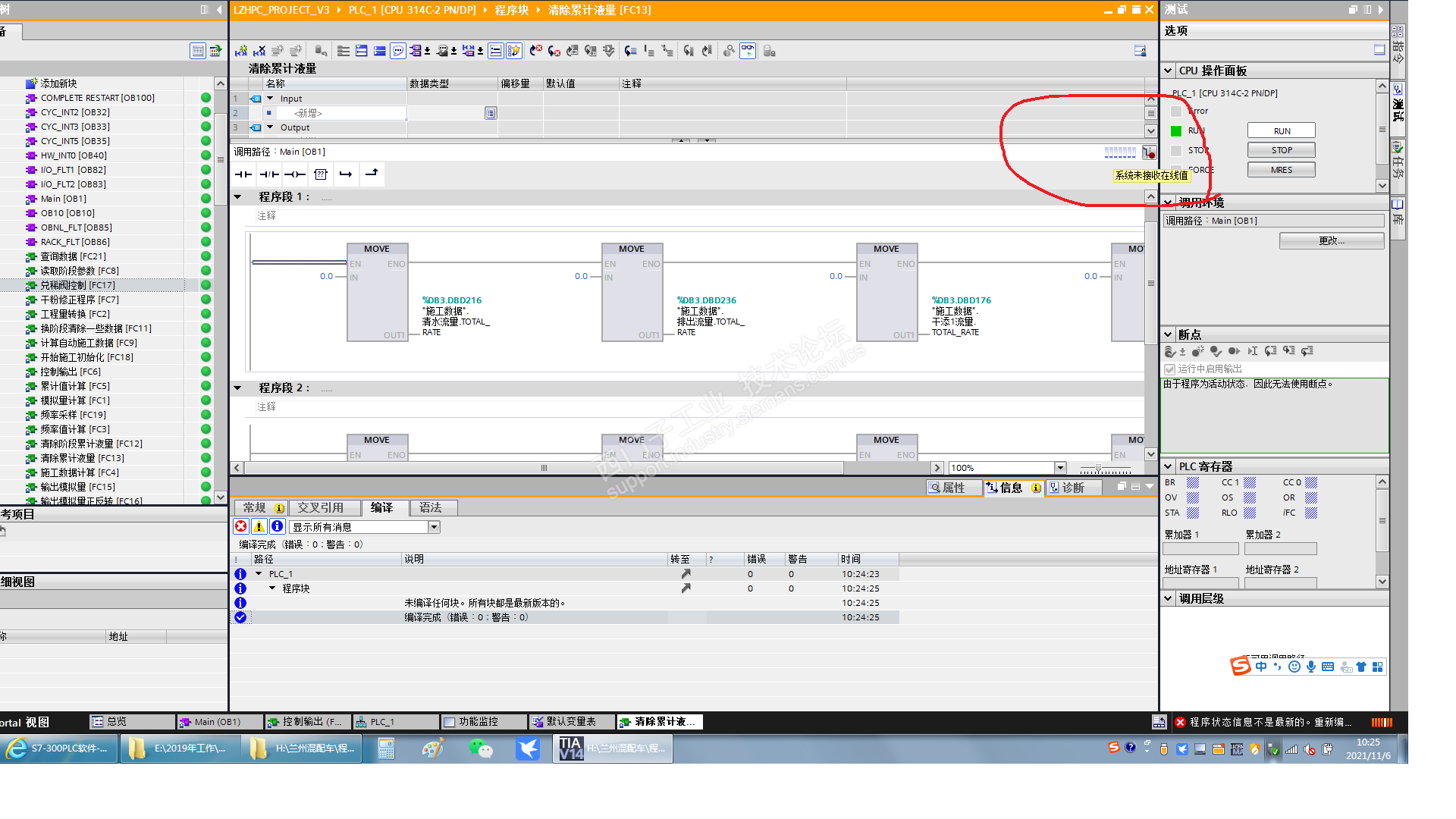Image resolution: width=1456 pixels, height=819 pixels.
Task: Insert a normally open contact
Action: [243, 174]
